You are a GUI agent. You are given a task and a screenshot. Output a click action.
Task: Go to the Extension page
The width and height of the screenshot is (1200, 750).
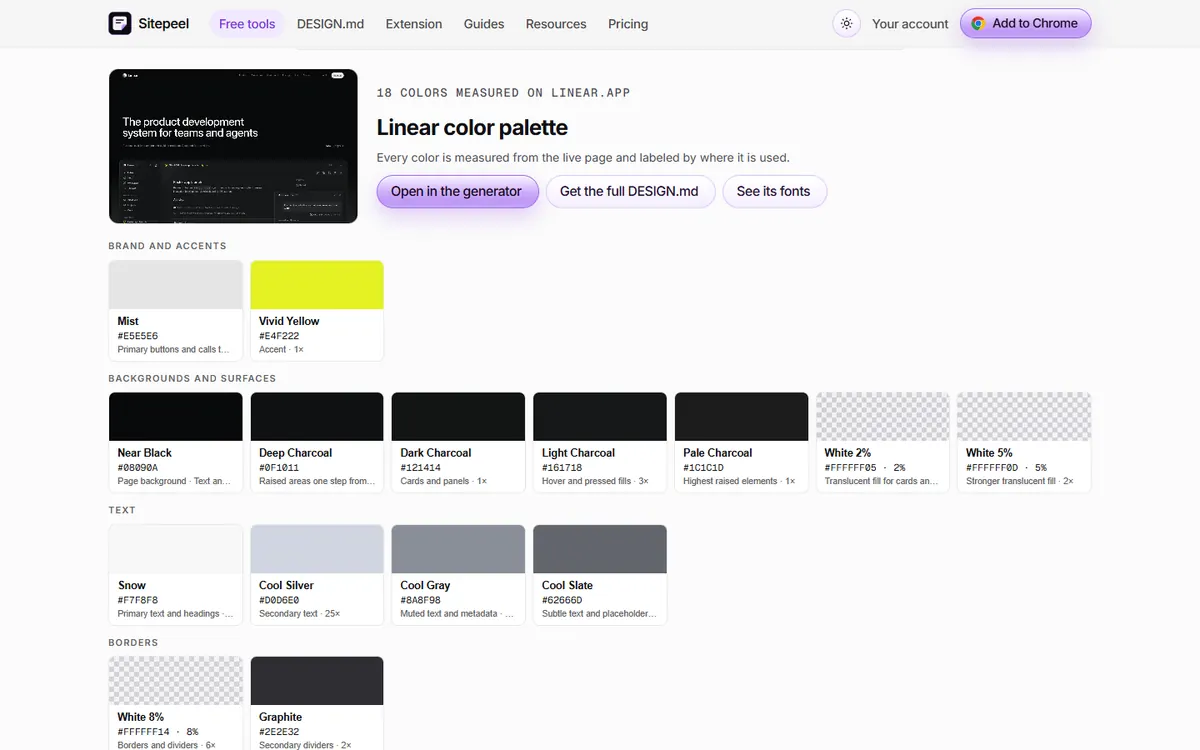click(x=414, y=24)
